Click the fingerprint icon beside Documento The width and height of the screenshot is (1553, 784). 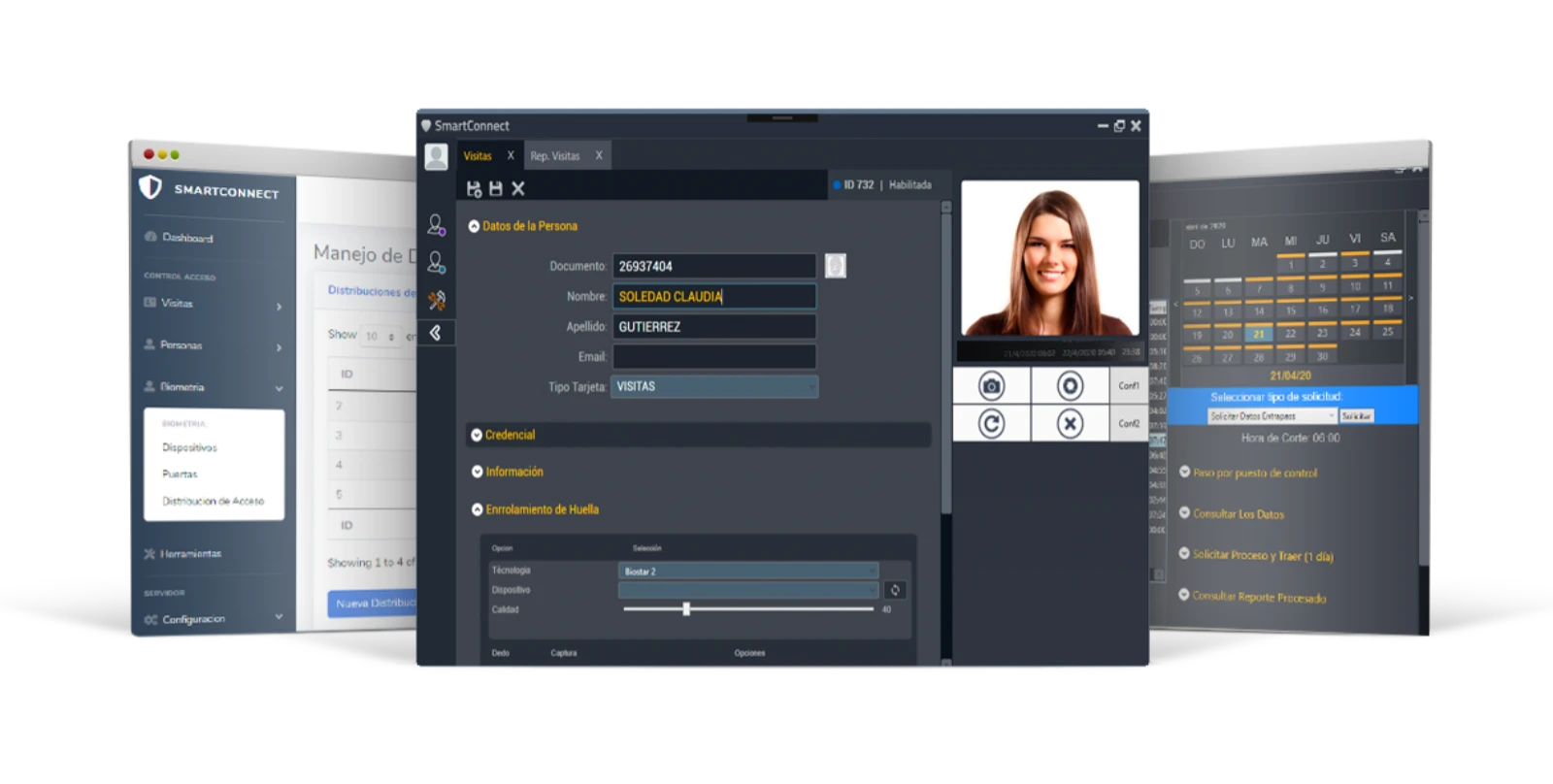[x=836, y=266]
